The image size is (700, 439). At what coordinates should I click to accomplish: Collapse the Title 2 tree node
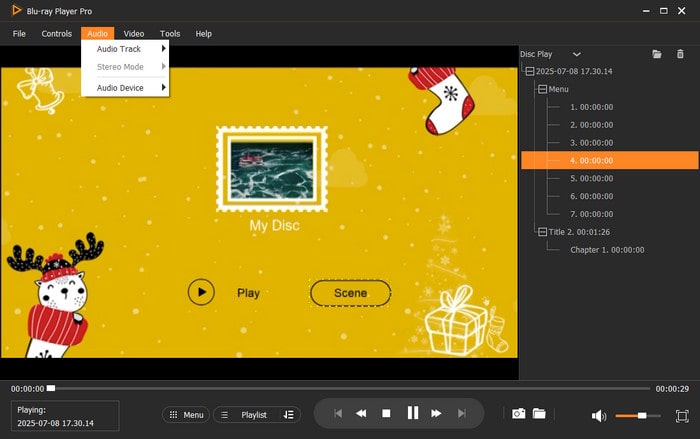coord(542,232)
